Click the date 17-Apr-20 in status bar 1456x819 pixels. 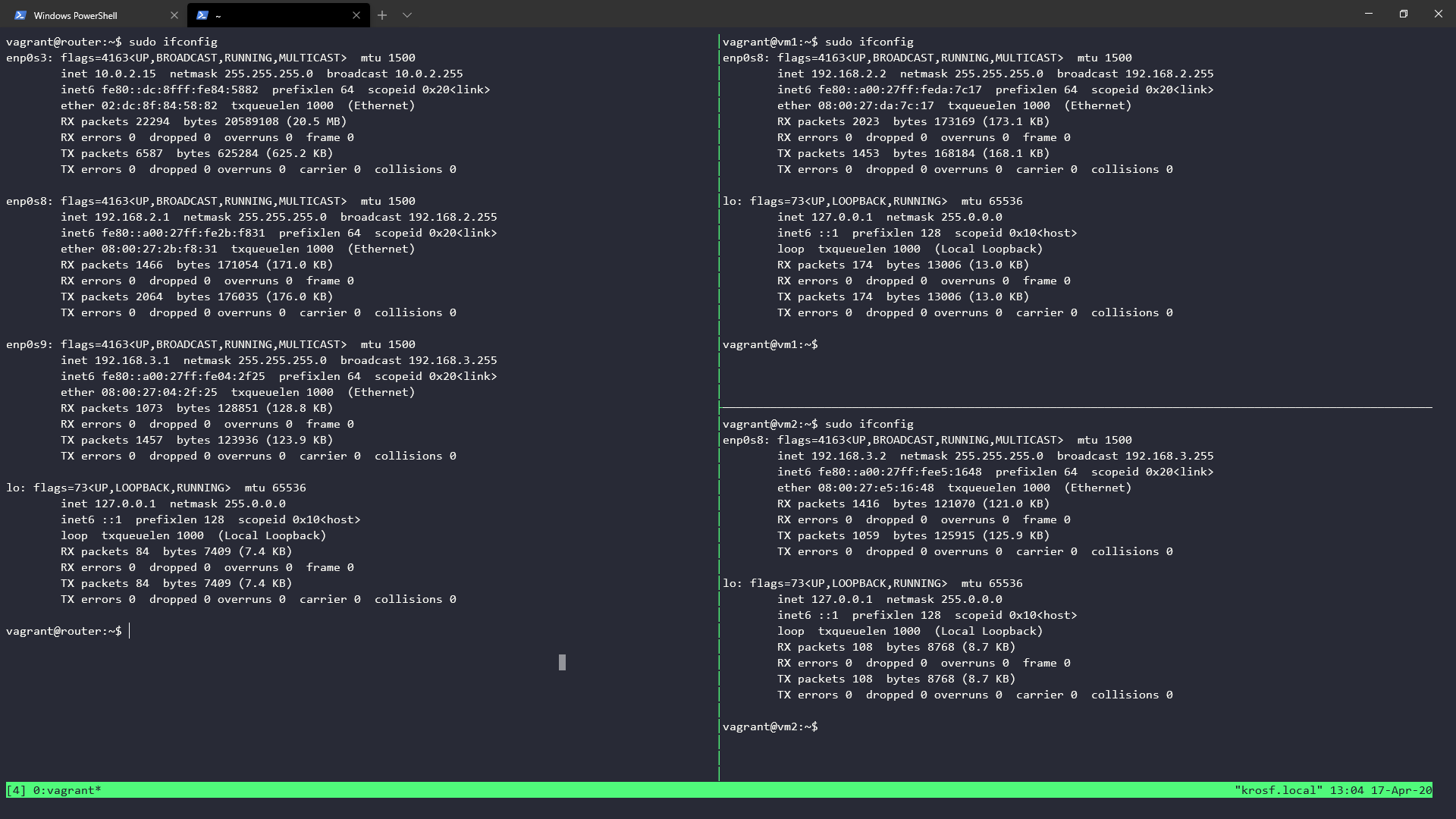pos(1401,790)
